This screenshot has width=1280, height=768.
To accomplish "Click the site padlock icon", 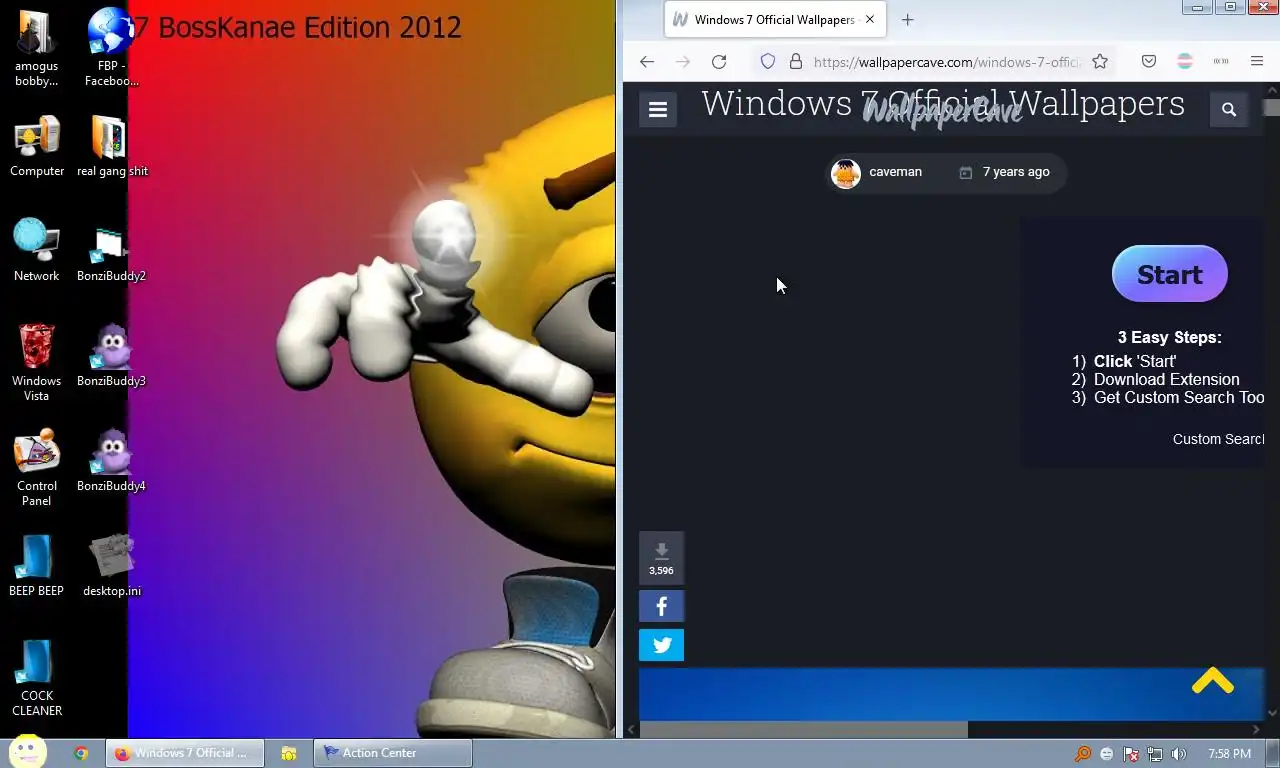I will pos(796,62).
